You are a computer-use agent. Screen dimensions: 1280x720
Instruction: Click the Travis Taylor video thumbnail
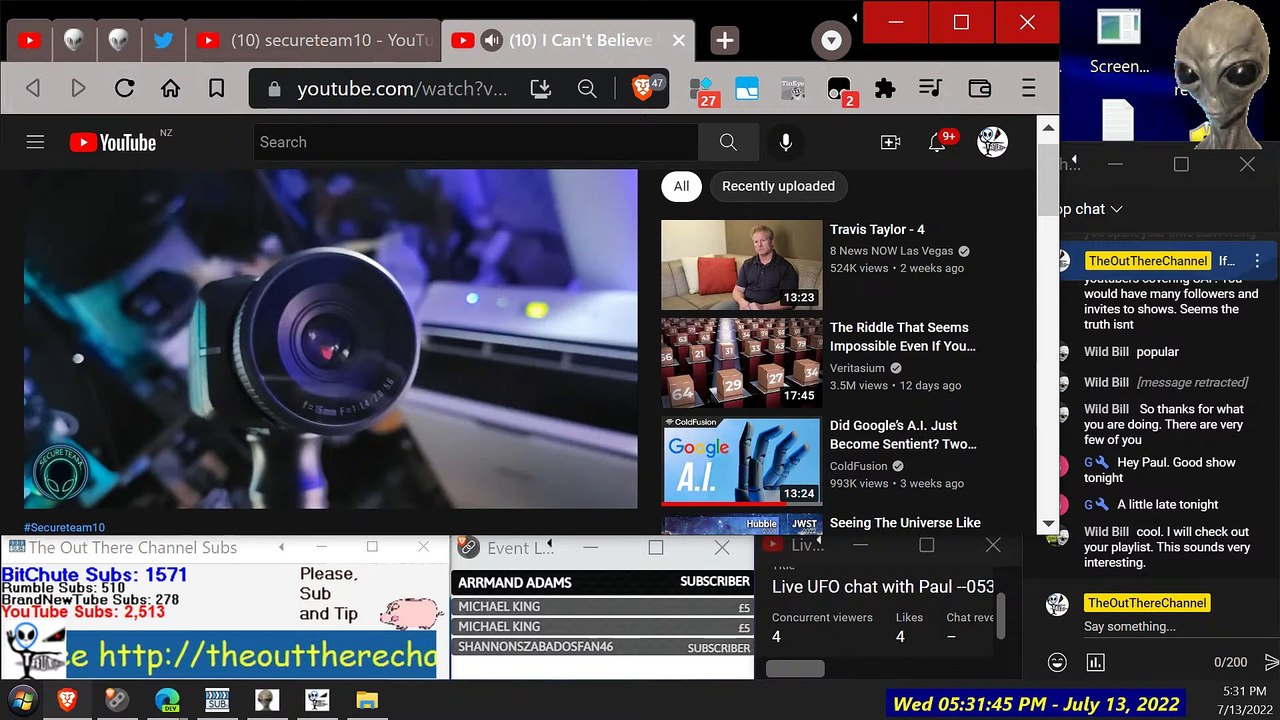click(x=741, y=265)
